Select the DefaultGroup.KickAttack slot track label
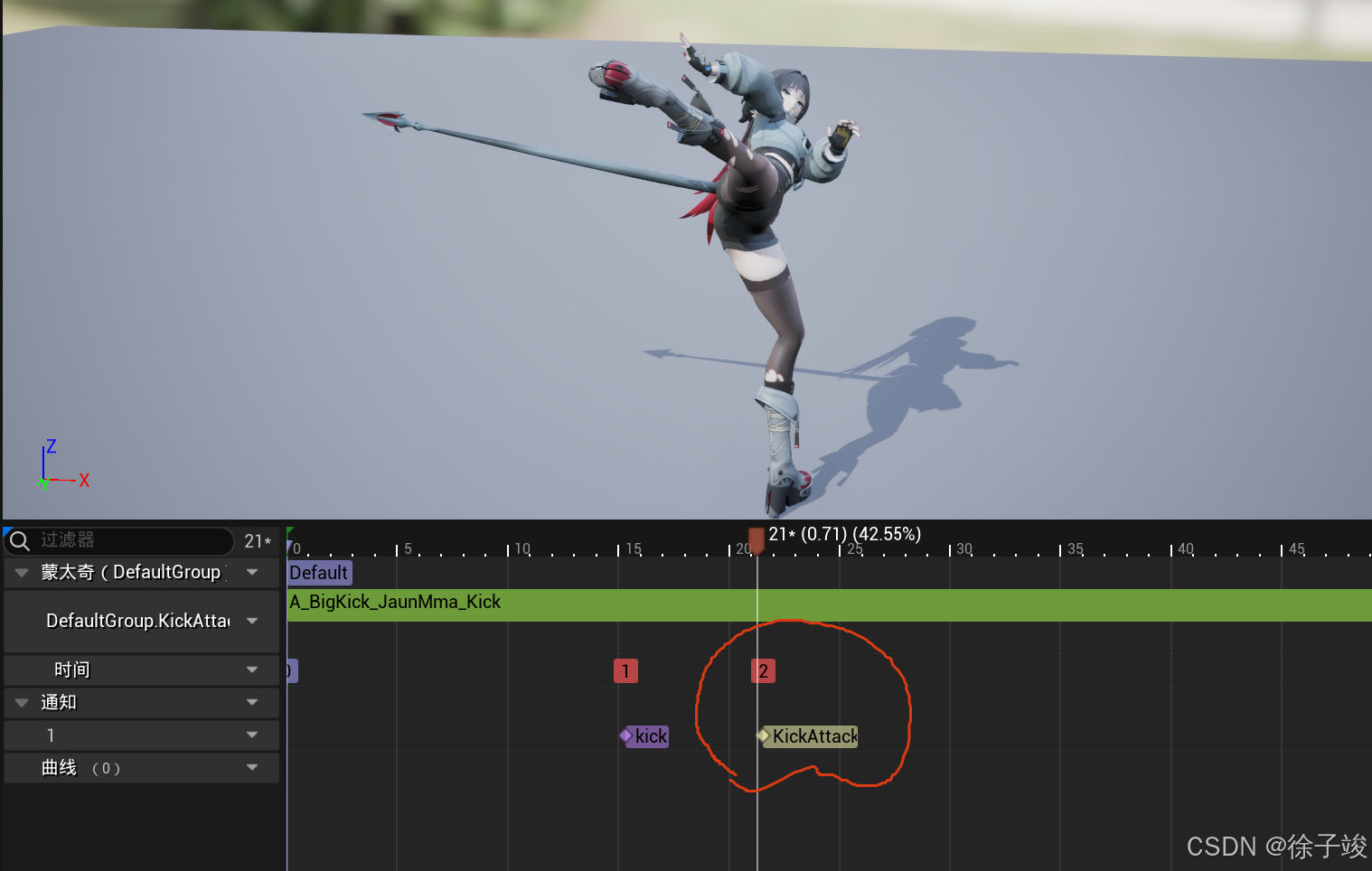Screen dimensions: 1372x871 click(x=137, y=621)
